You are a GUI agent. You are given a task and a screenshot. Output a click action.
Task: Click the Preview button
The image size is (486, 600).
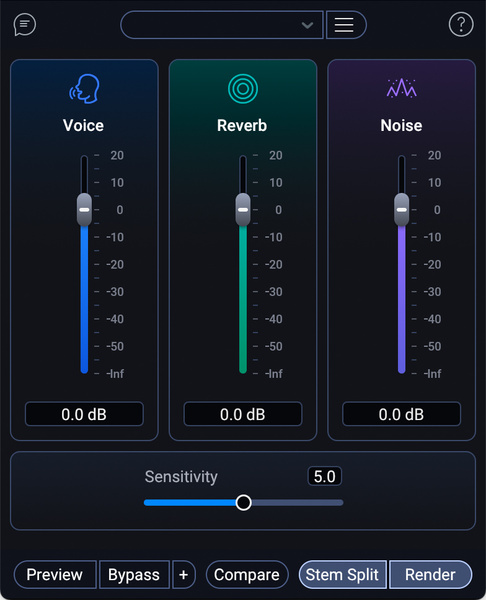(x=55, y=574)
